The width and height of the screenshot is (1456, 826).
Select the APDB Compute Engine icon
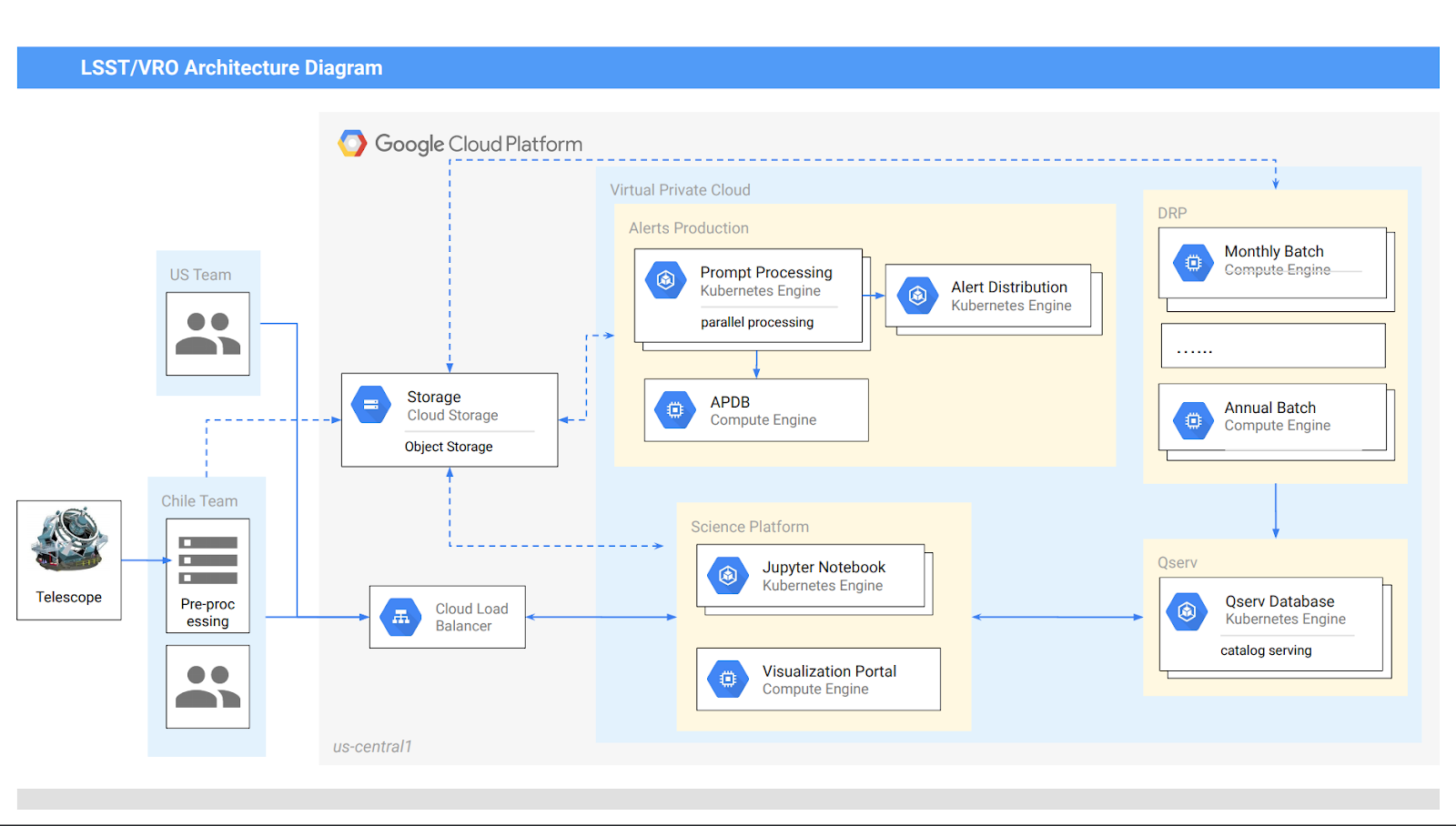click(x=675, y=410)
